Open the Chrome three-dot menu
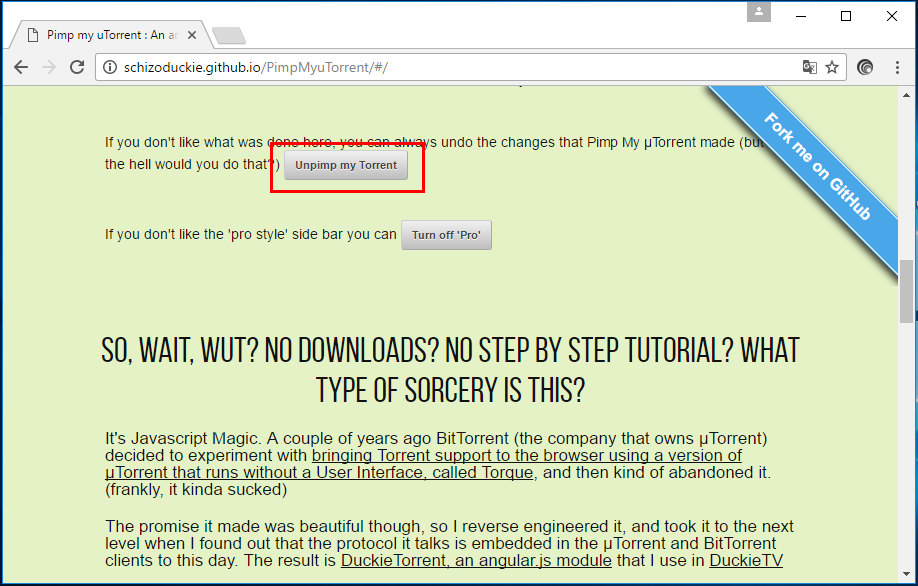The width and height of the screenshot is (918, 586). point(897,67)
